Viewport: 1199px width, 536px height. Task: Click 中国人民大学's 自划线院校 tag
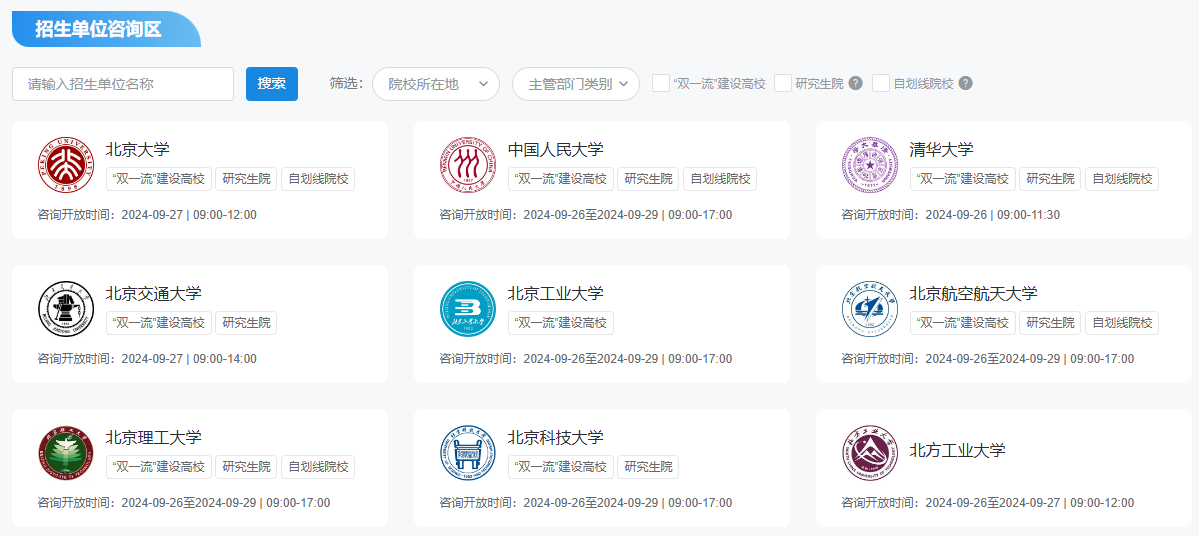pos(720,179)
